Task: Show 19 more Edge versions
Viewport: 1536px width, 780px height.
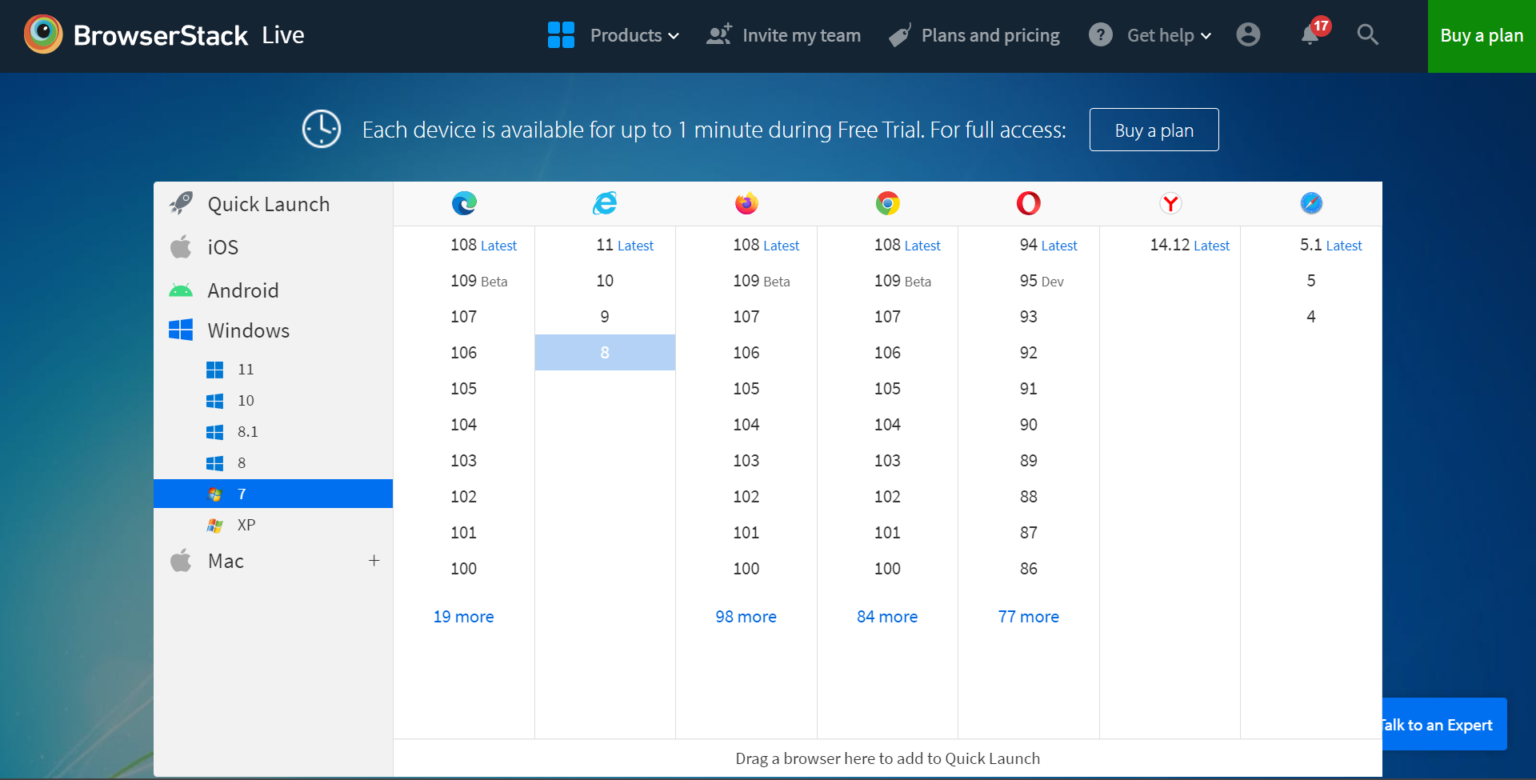Action: [464, 616]
